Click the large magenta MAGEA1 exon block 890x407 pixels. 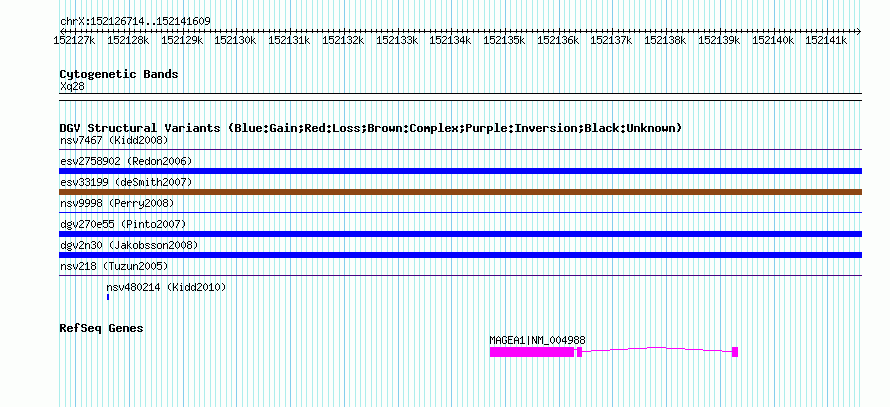(x=532, y=352)
